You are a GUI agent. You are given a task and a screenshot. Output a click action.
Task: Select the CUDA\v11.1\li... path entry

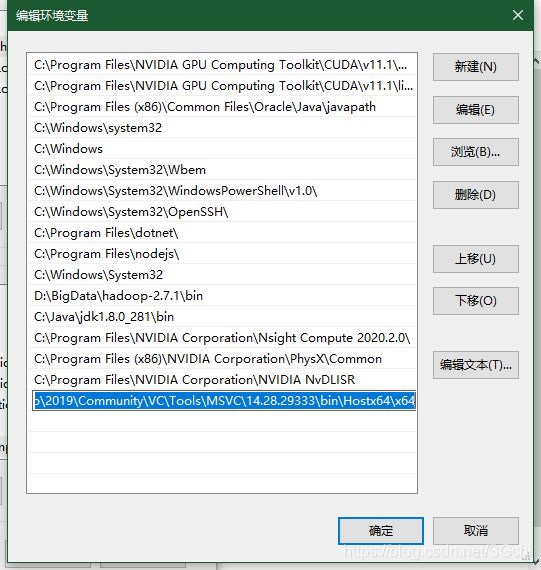(223, 86)
